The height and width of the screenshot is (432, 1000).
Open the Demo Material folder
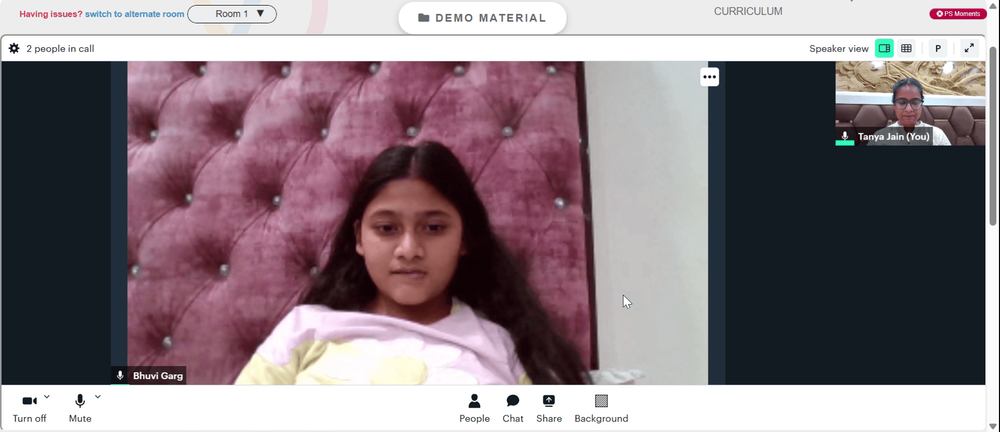(x=482, y=18)
